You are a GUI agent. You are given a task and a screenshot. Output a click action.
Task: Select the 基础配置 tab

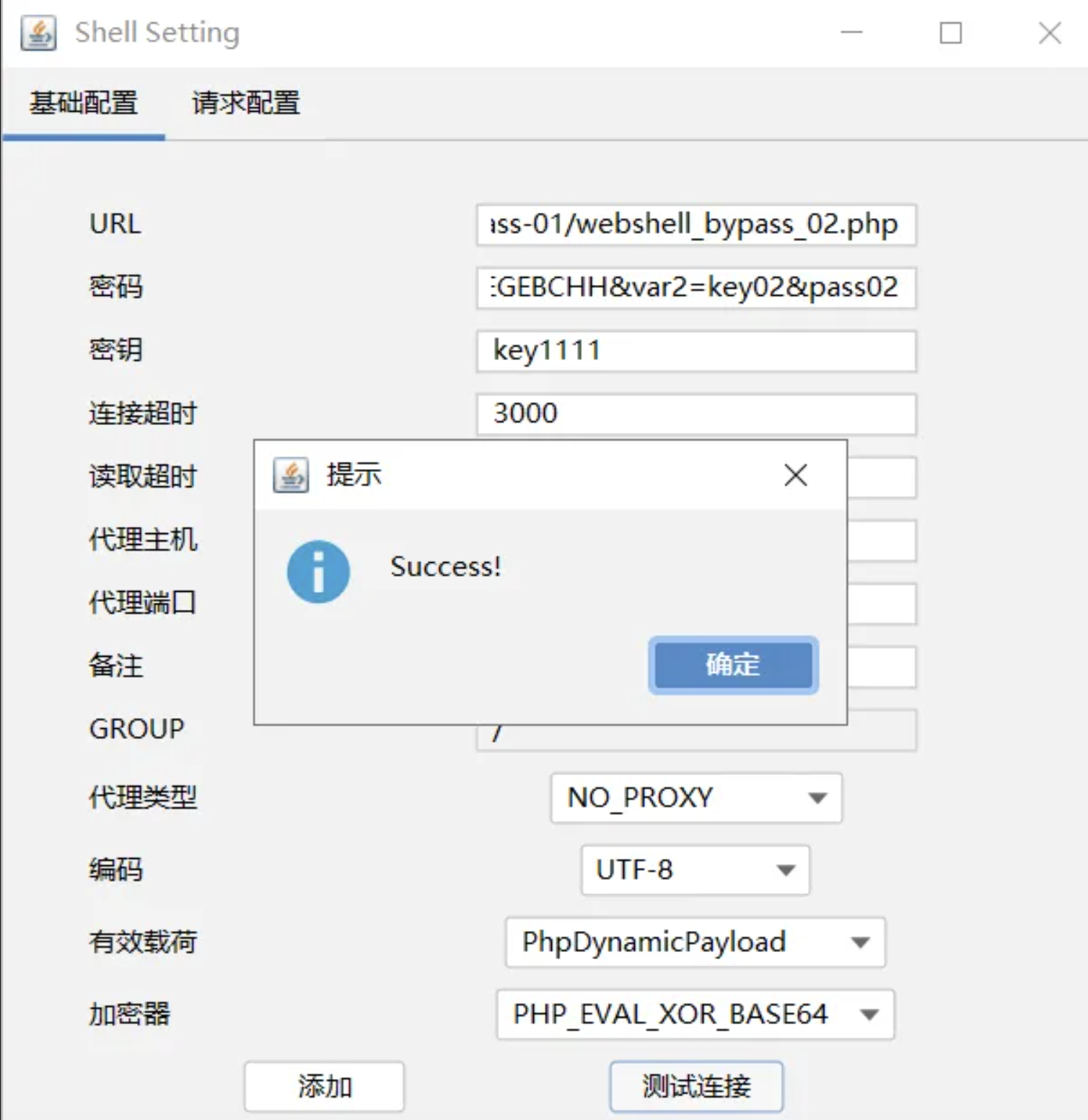pos(83,103)
